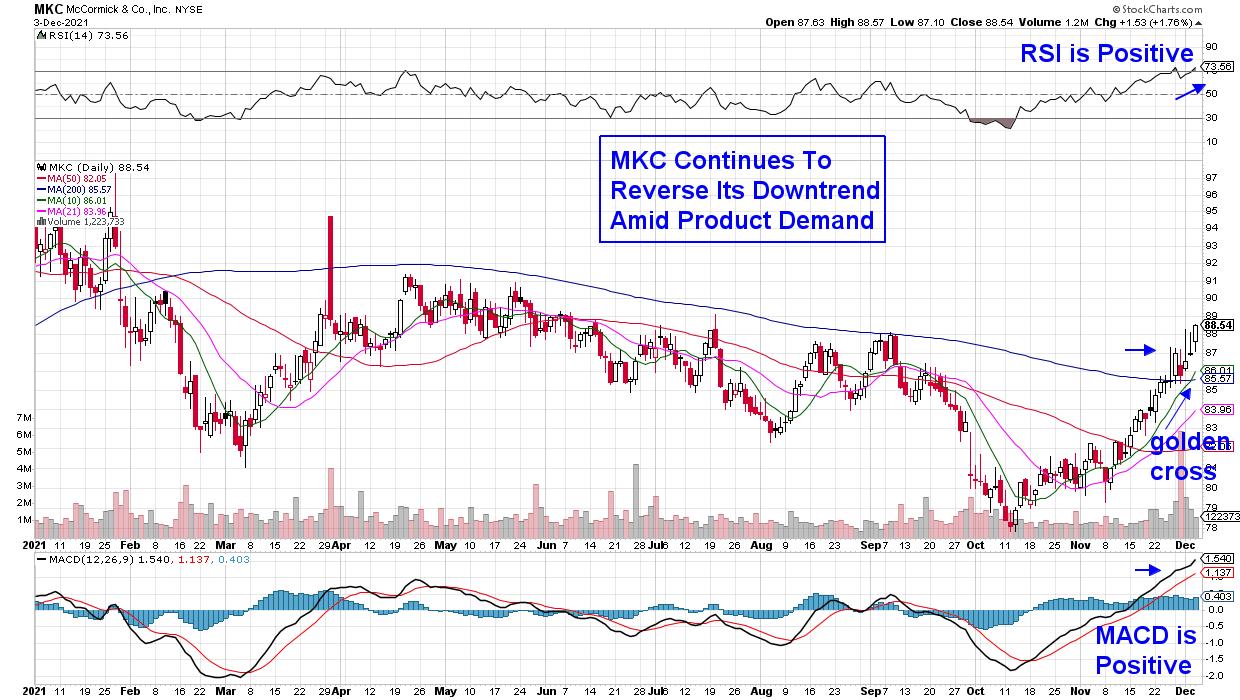This screenshot has width=1240, height=700.
Task: Click the MKC Continues To Reverse annotation box
Action: 742,190
